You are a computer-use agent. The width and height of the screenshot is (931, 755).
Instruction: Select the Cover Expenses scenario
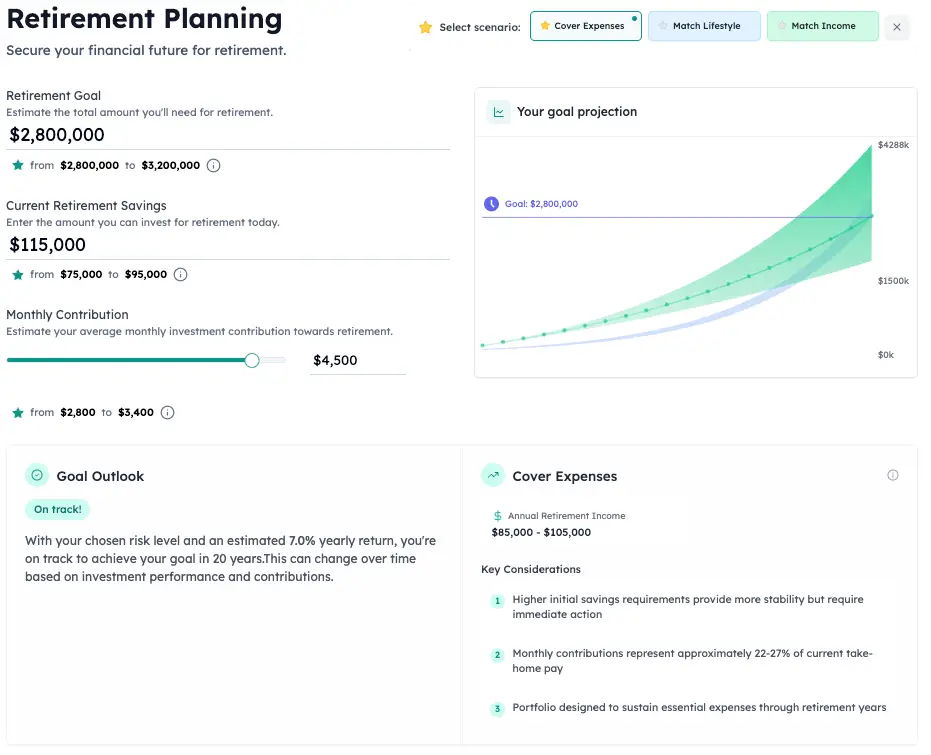(x=585, y=26)
